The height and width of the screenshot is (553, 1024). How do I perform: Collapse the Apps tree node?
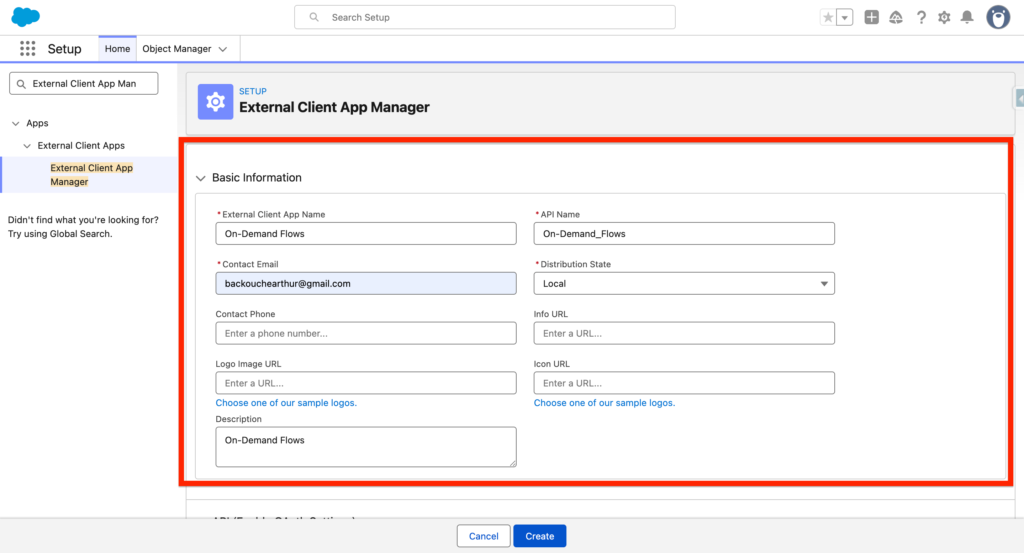tap(16, 124)
